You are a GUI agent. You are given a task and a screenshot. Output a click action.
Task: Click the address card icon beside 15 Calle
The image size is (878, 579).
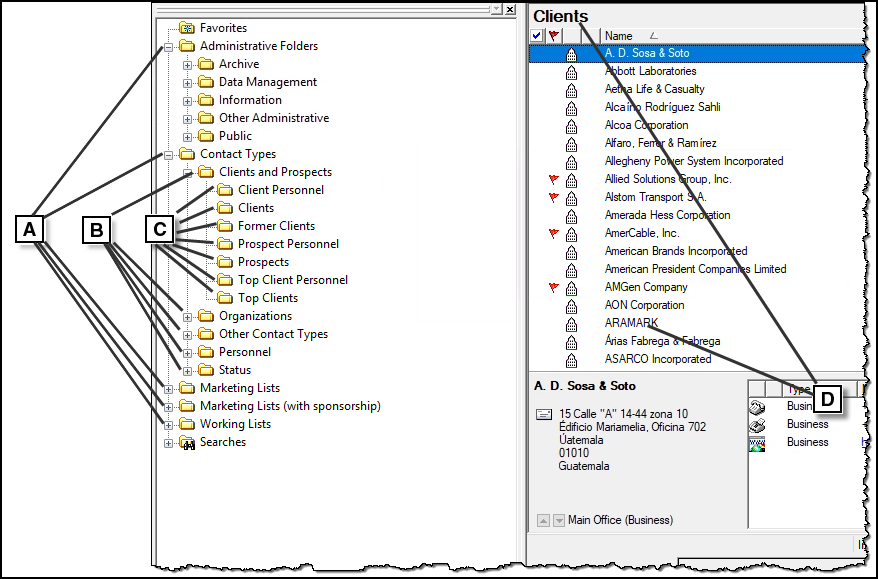click(544, 414)
